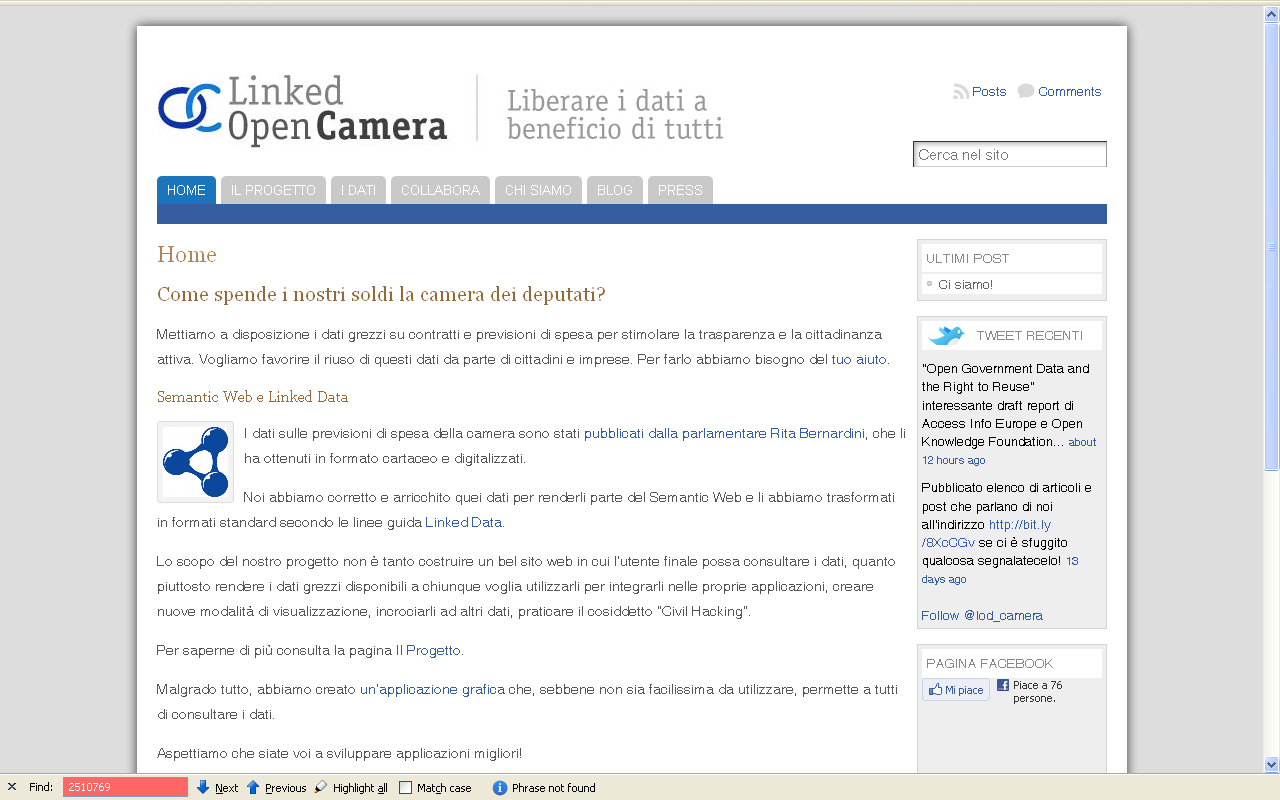Click 'Follow @lod_camera' link
Image resolution: width=1280 pixels, height=800 pixels.
pyautogui.click(x=982, y=616)
